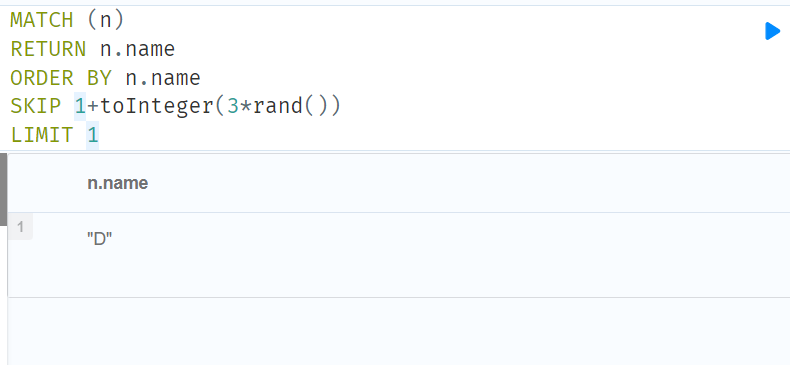Click n.name on the RETURN line
790x365 pixels.
137,49
